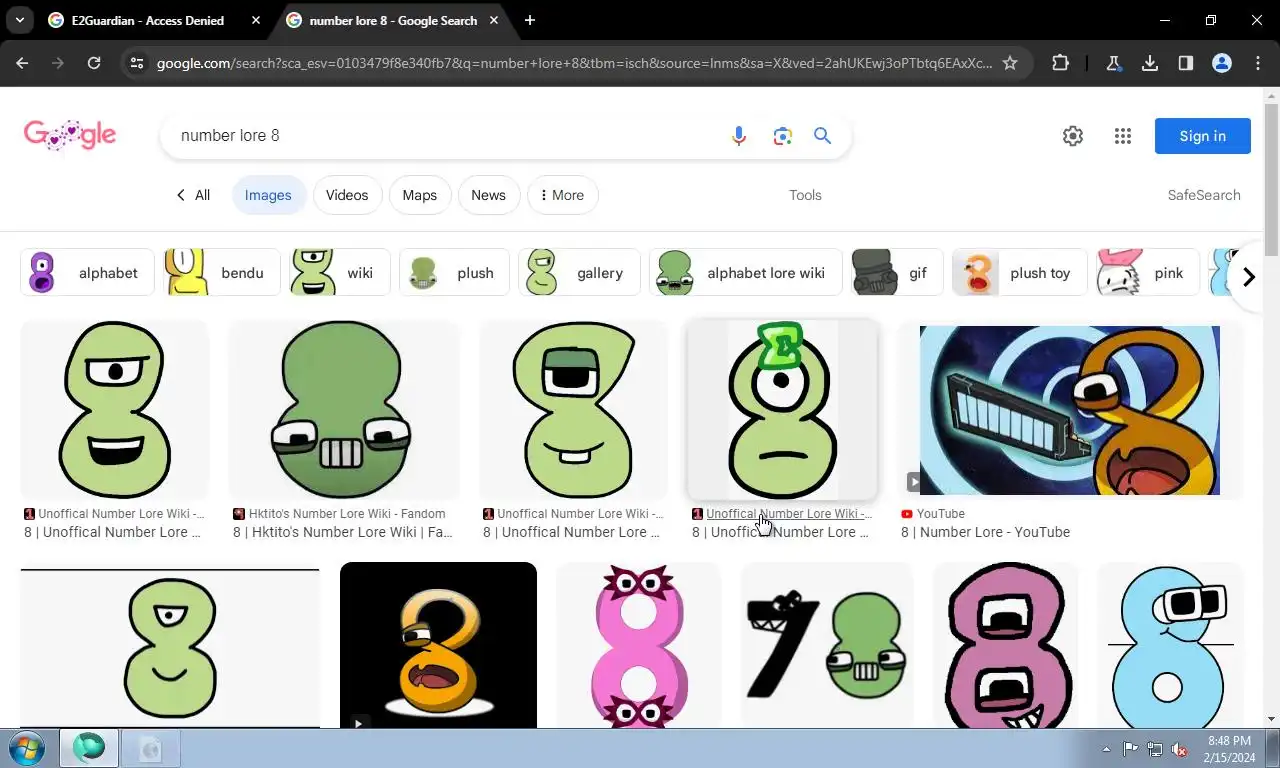This screenshot has width=1280, height=768.
Task: Search by voice microphone icon
Action: click(x=739, y=136)
